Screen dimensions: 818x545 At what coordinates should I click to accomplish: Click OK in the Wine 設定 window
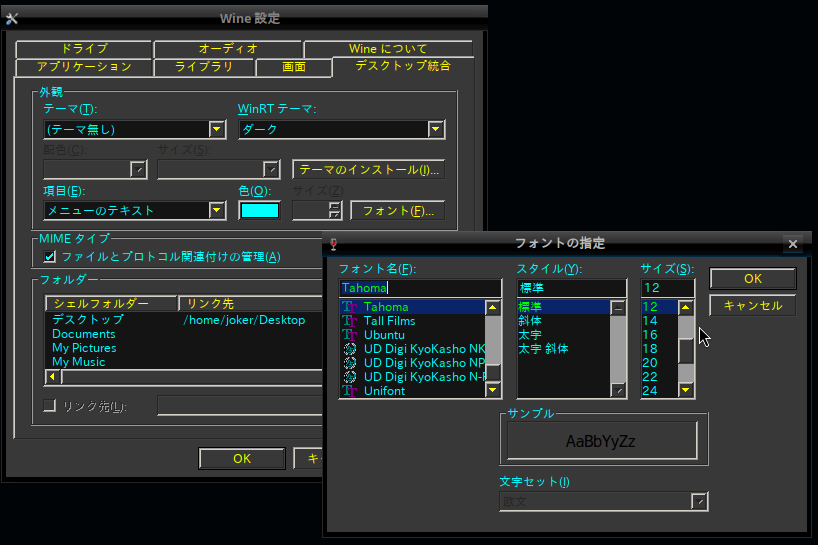pyautogui.click(x=242, y=458)
